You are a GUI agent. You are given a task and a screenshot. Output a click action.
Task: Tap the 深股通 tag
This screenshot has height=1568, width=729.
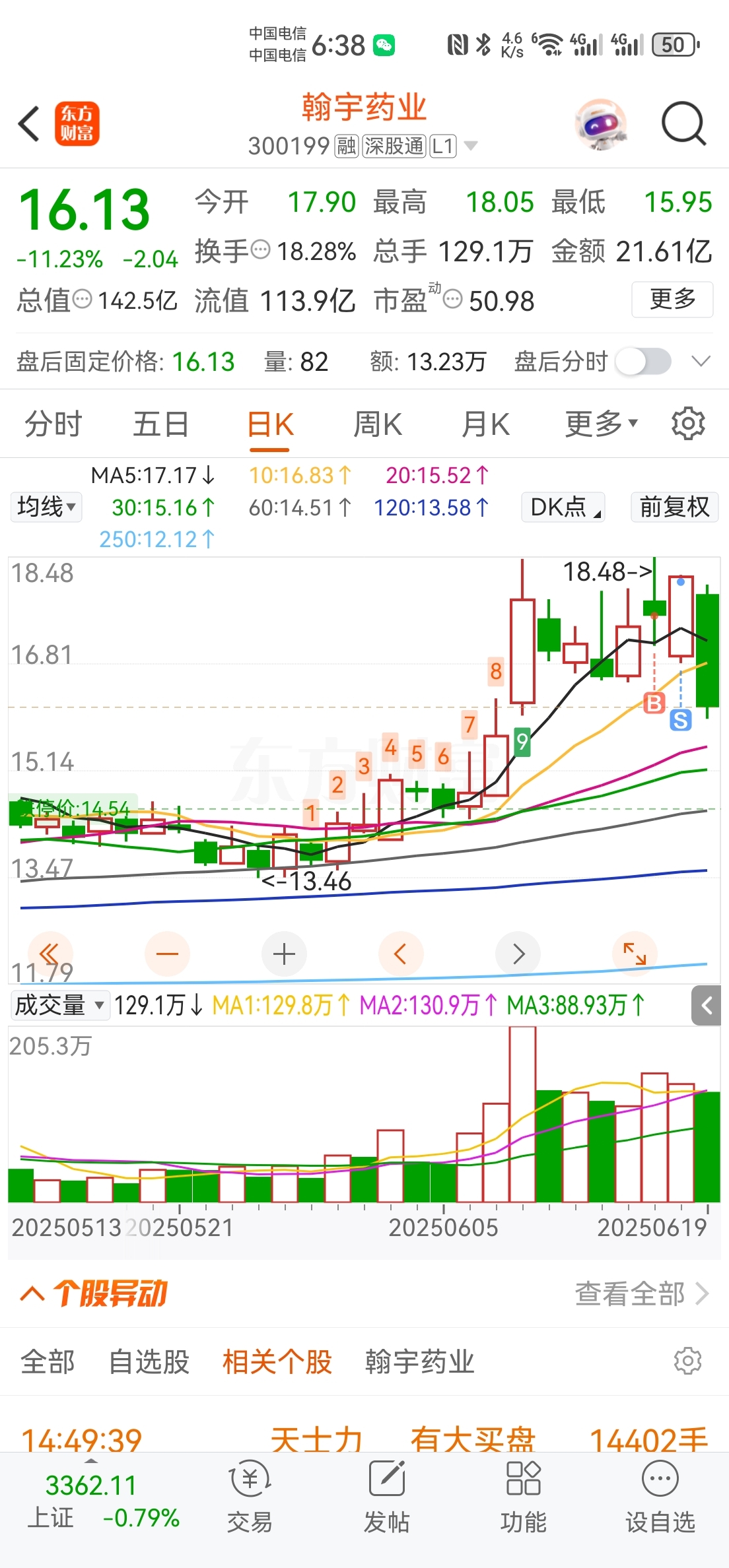[394, 146]
